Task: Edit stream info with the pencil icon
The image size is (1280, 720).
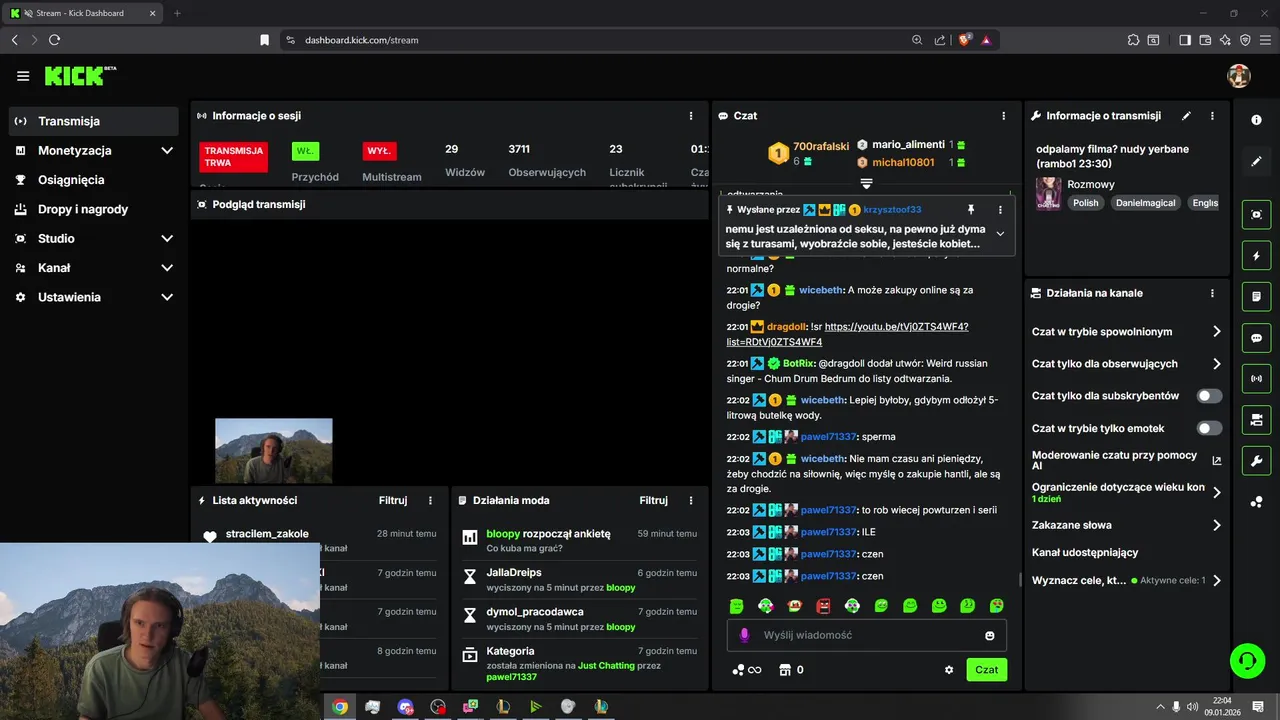Action: click(x=1186, y=116)
